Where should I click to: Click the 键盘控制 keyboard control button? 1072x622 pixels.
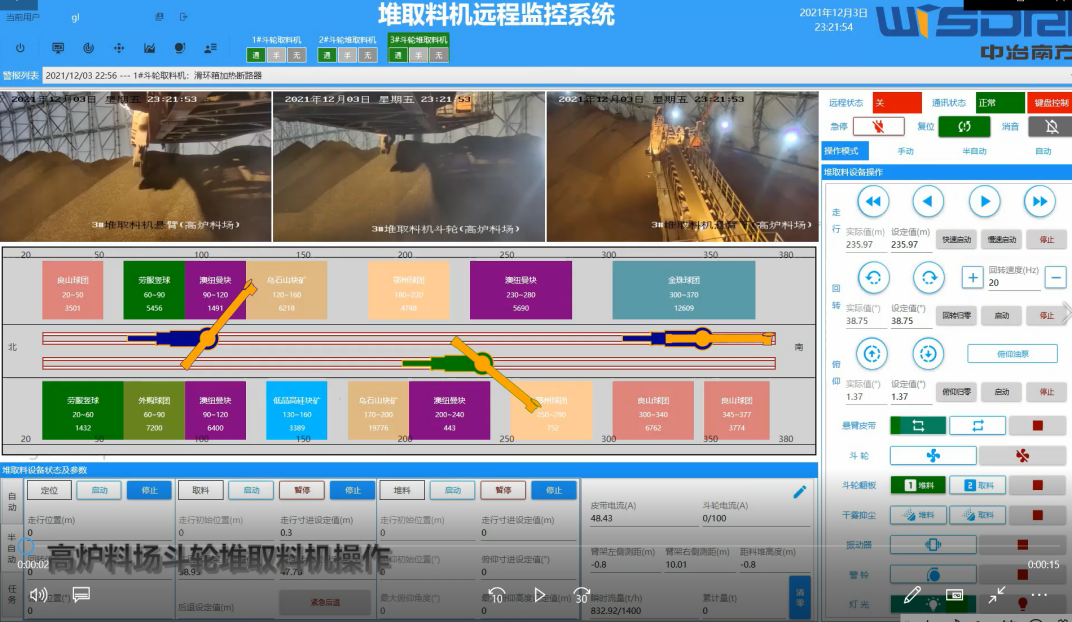tap(1050, 103)
